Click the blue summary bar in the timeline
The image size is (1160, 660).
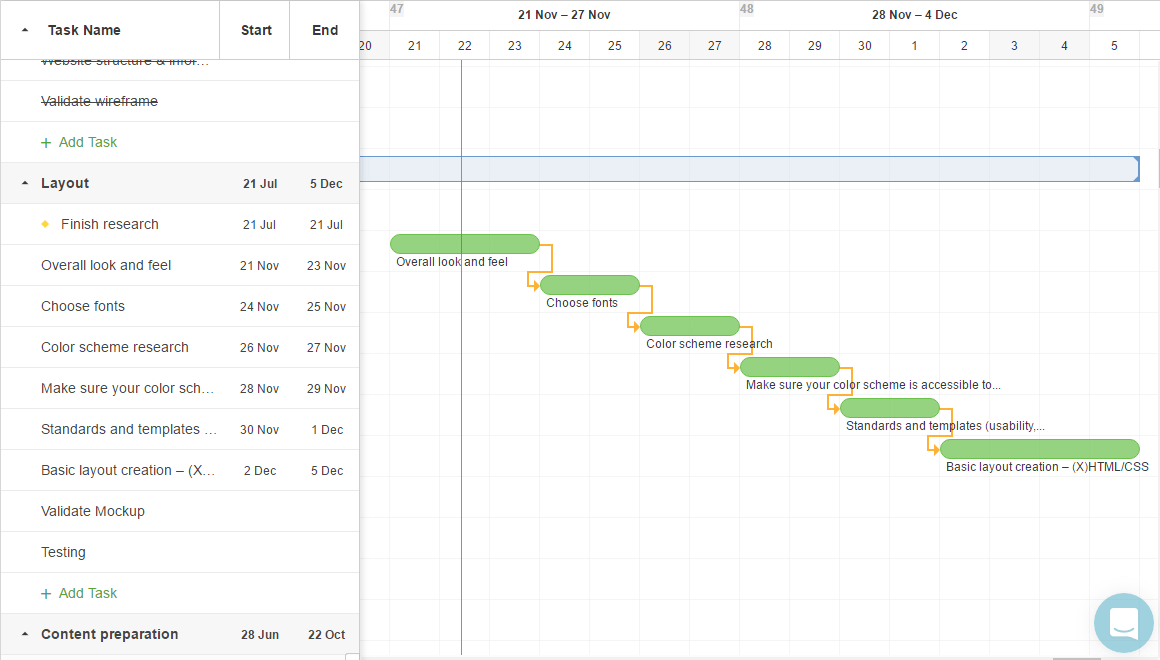click(750, 168)
